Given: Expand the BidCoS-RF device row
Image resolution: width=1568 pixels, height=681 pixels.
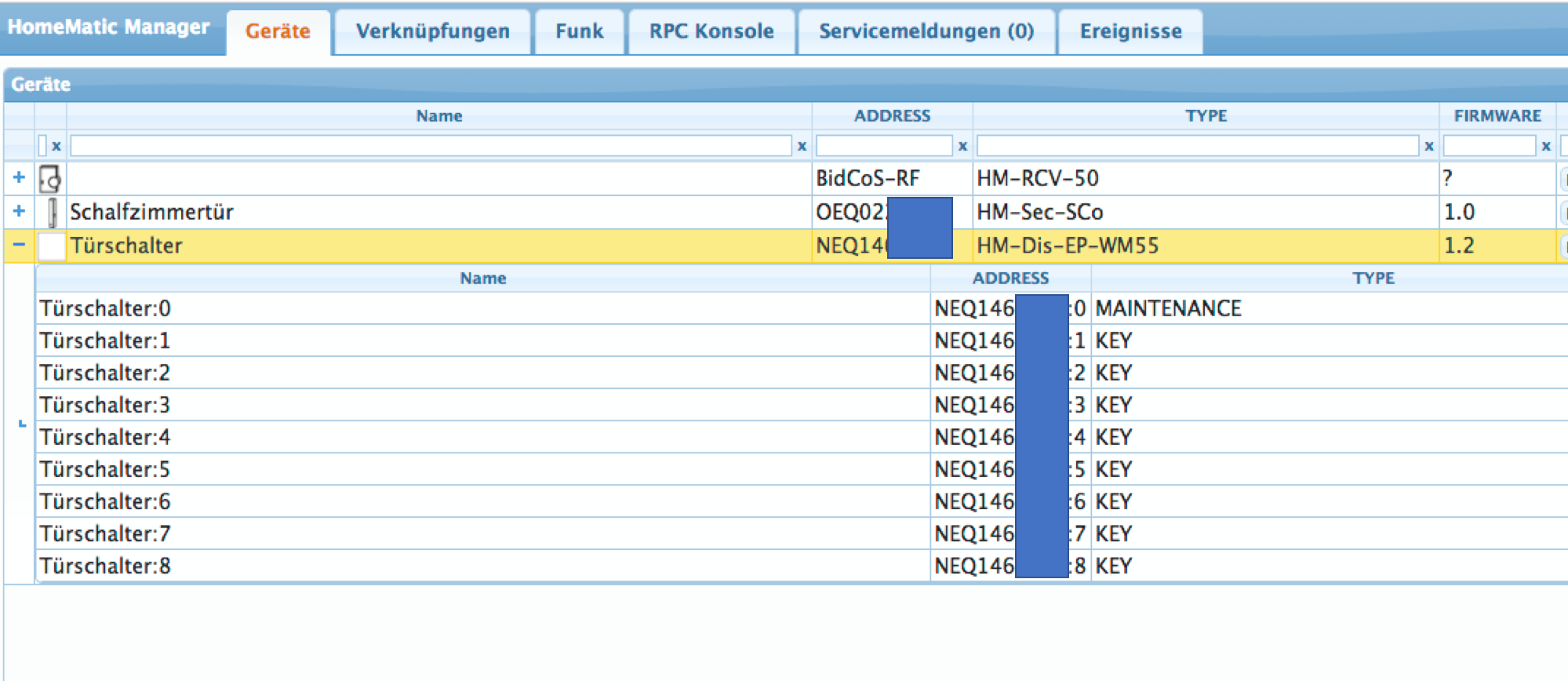Looking at the screenshot, I should pos(19,178).
